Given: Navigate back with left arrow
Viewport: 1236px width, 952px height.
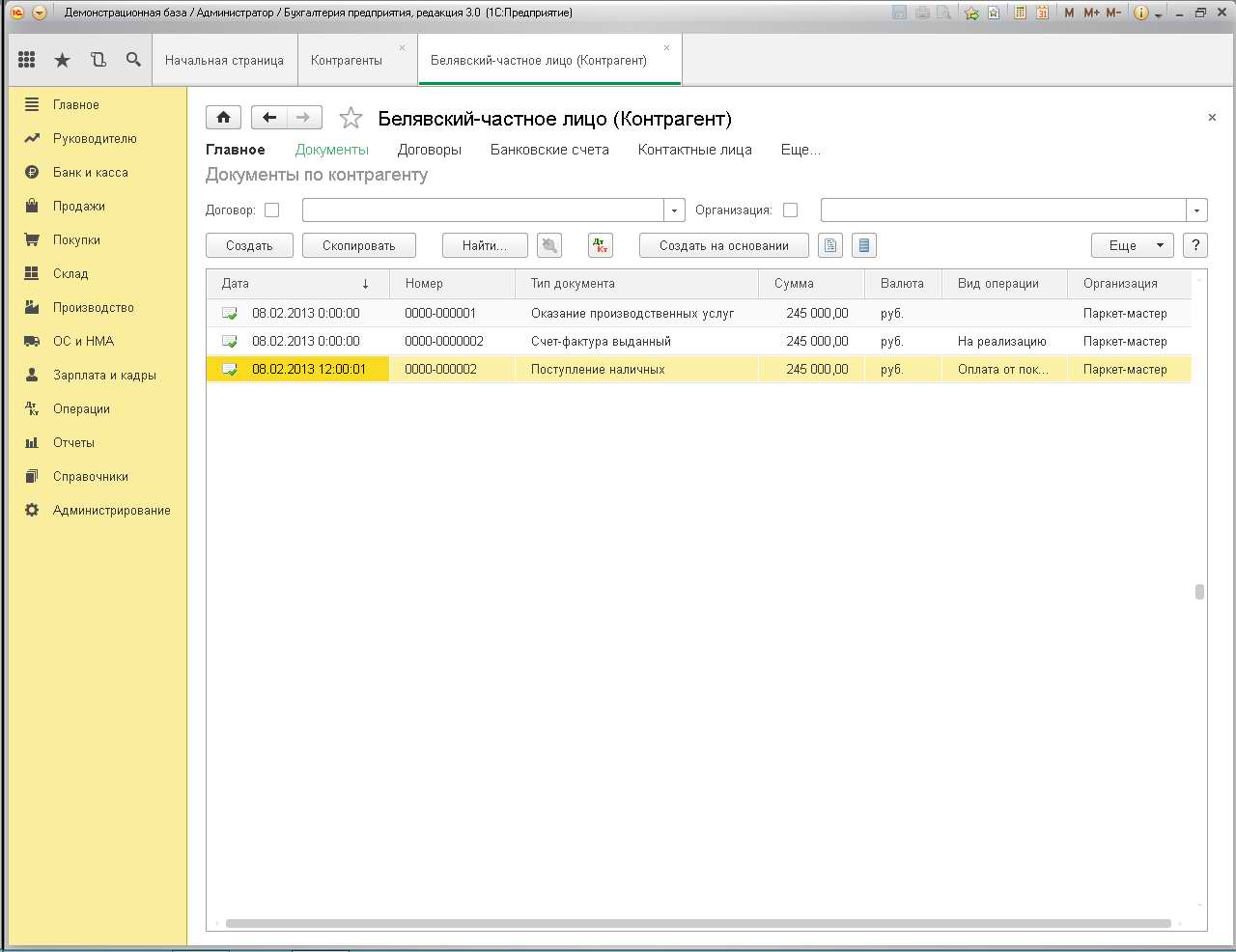Looking at the screenshot, I should click(269, 118).
